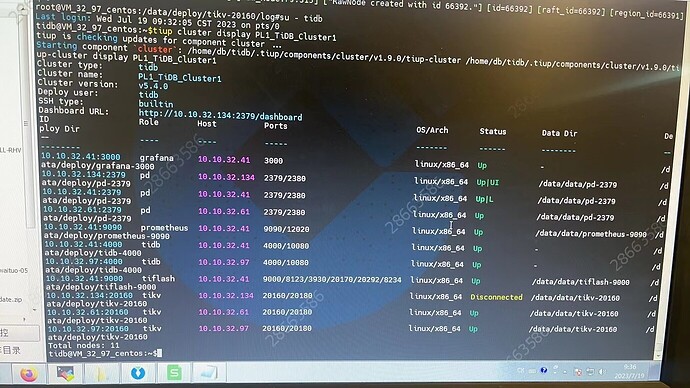Screen dimensions: 690x388
Task: Click the blue round app taskbar icon
Action: pyautogui.click(x=138, y=373)
